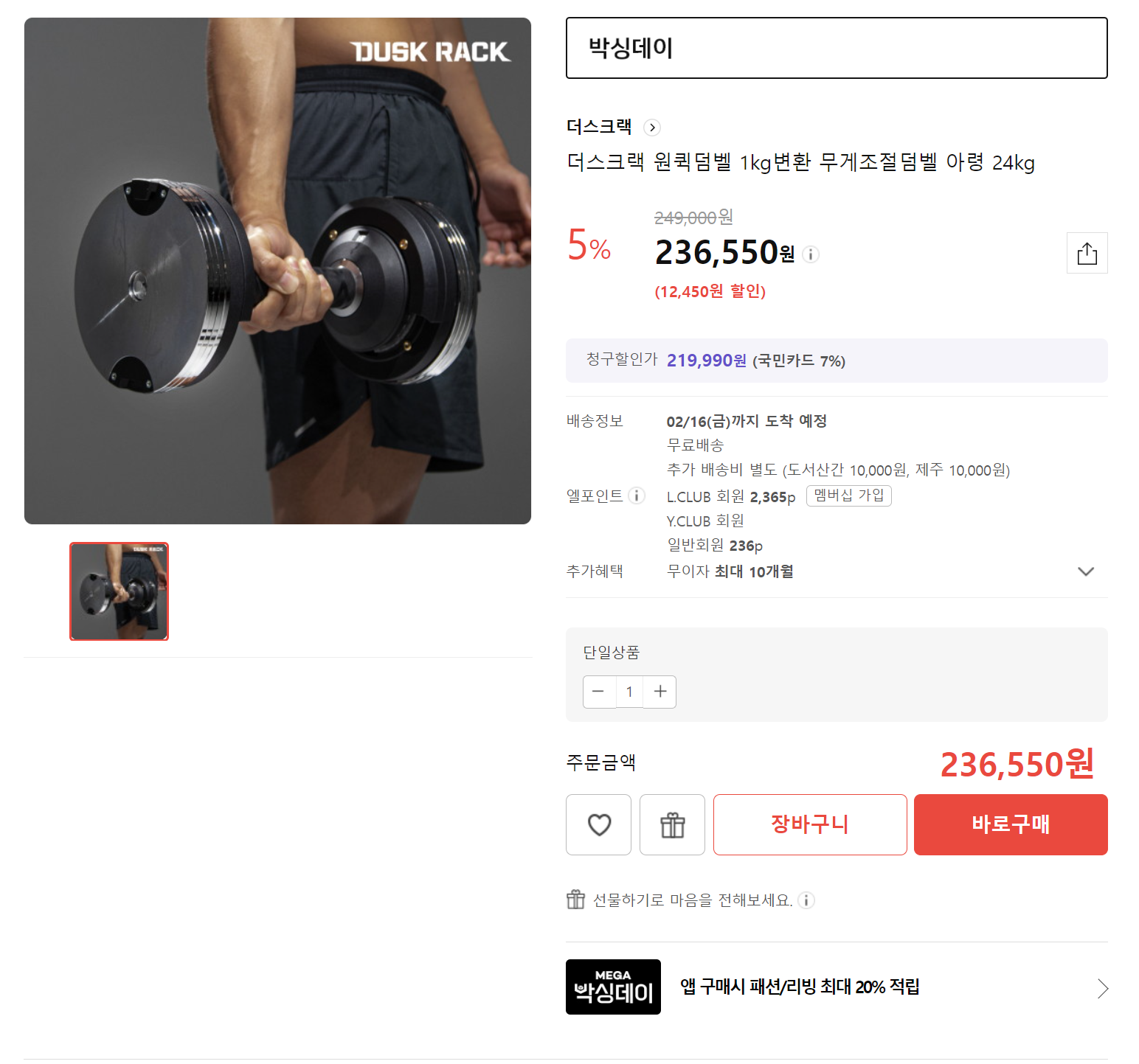Decrease quantity with minus button
The height and width of the screenshot is (1064, 1139).
point(598,692)
